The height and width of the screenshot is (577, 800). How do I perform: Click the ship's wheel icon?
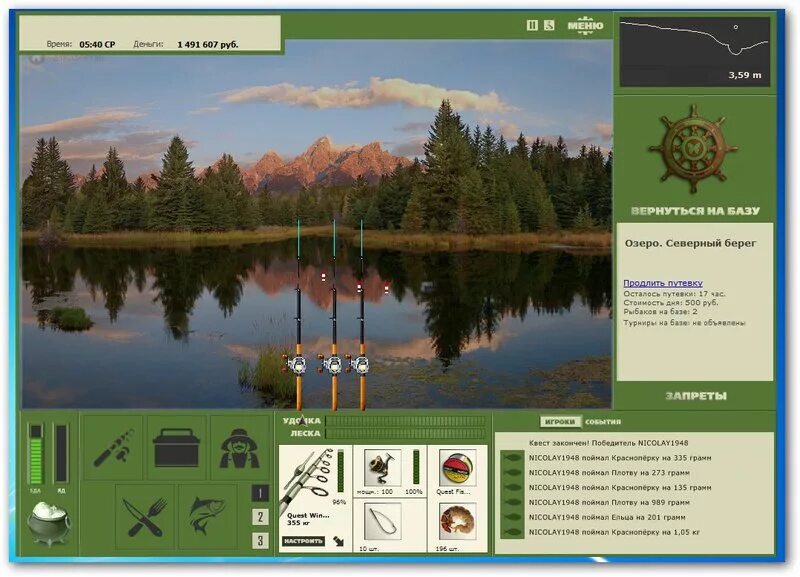click(x=693, y=149)
